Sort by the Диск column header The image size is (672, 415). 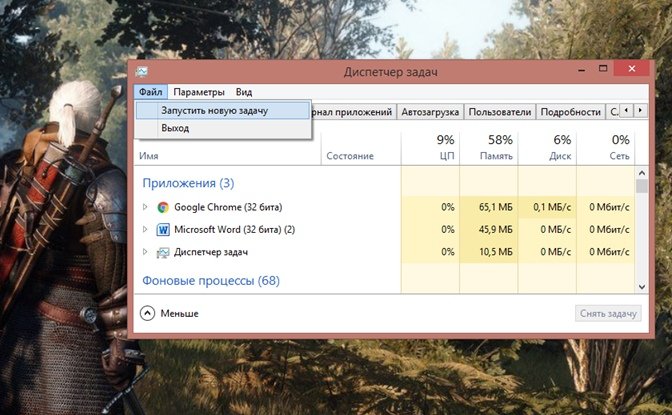547,148
